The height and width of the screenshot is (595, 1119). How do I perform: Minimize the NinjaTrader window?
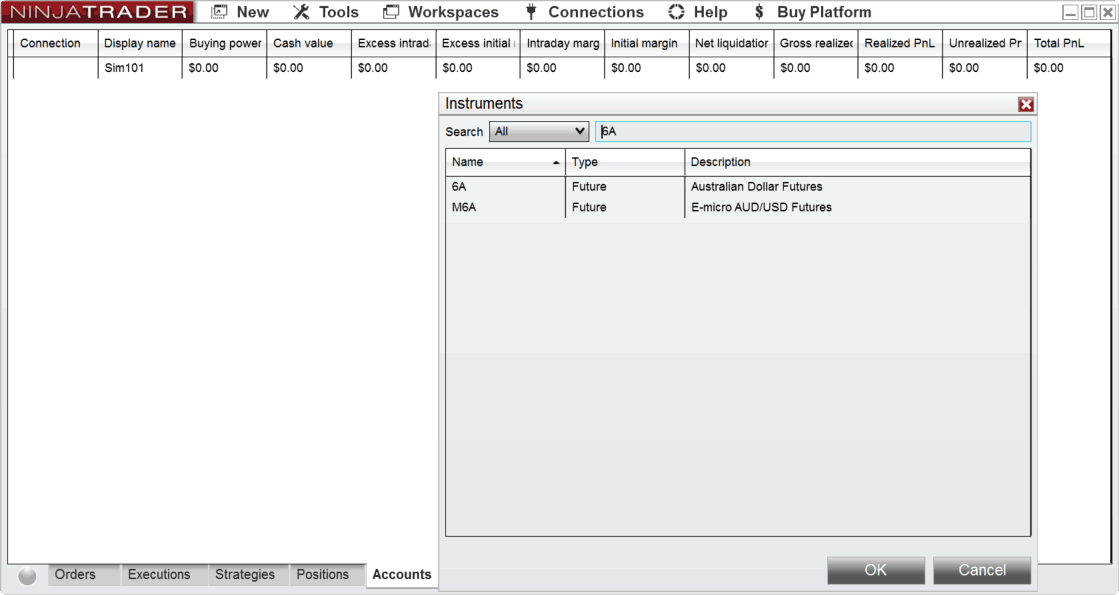click(x=1070, y=13)
